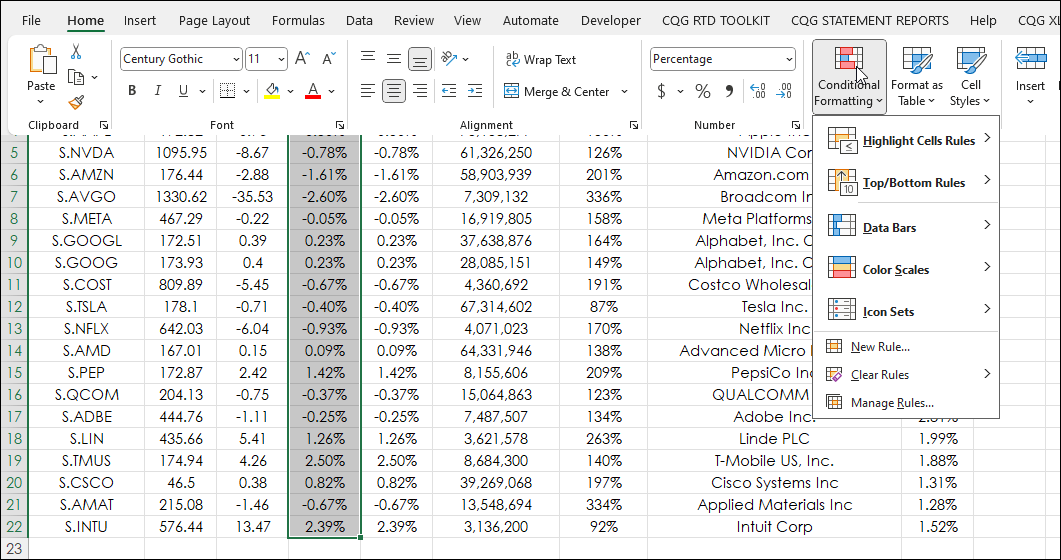This screenshot has width=1061, height=560.
Task: Select the row 15 header
Action: click(14, 373)
